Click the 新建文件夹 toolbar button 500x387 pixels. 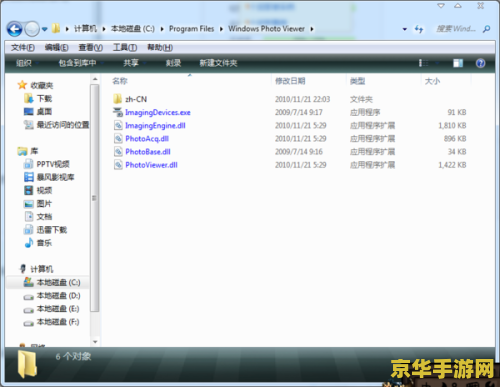click(218, 63)
